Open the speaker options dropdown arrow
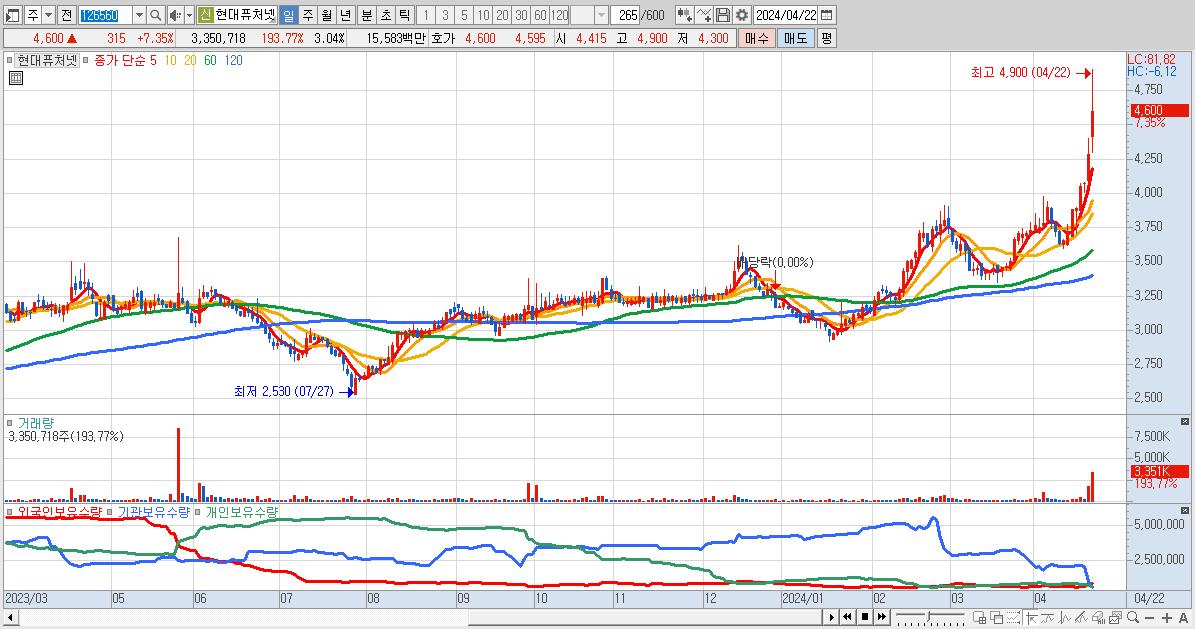The width and height of the screenshot is (1195, 629). 189,15
